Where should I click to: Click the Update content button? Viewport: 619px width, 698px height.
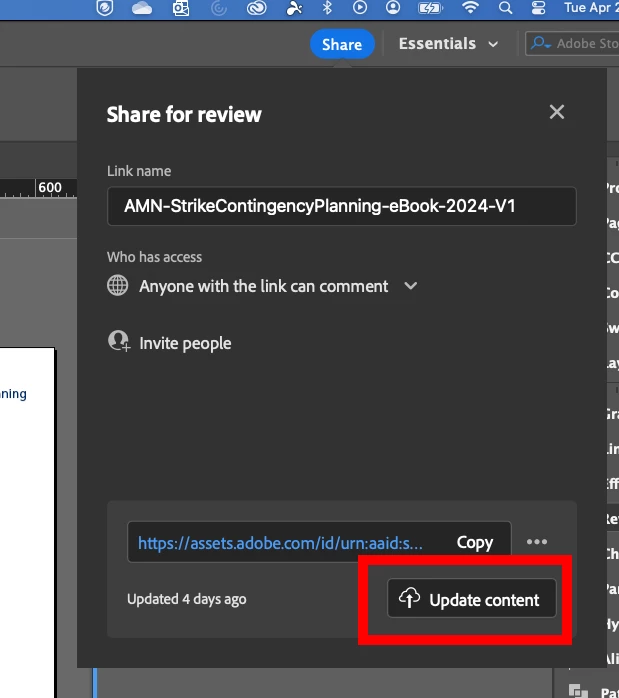pyautogui.click(x=472, y=599)
